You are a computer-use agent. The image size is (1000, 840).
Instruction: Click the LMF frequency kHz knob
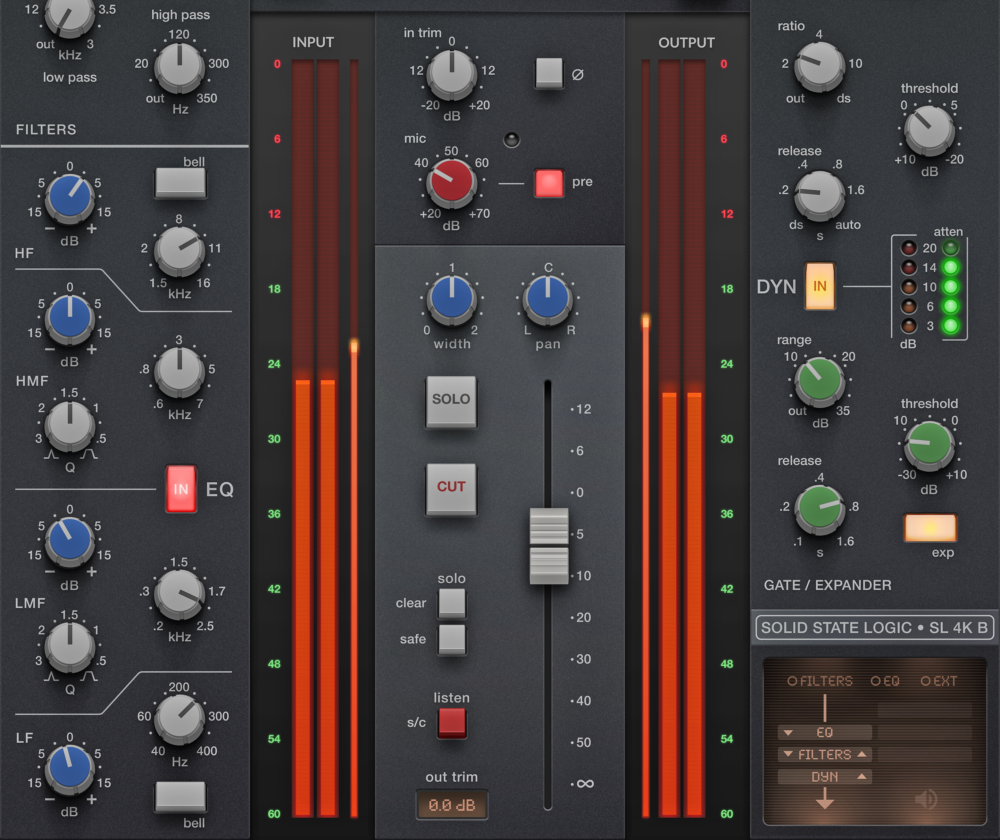point(180,593)
